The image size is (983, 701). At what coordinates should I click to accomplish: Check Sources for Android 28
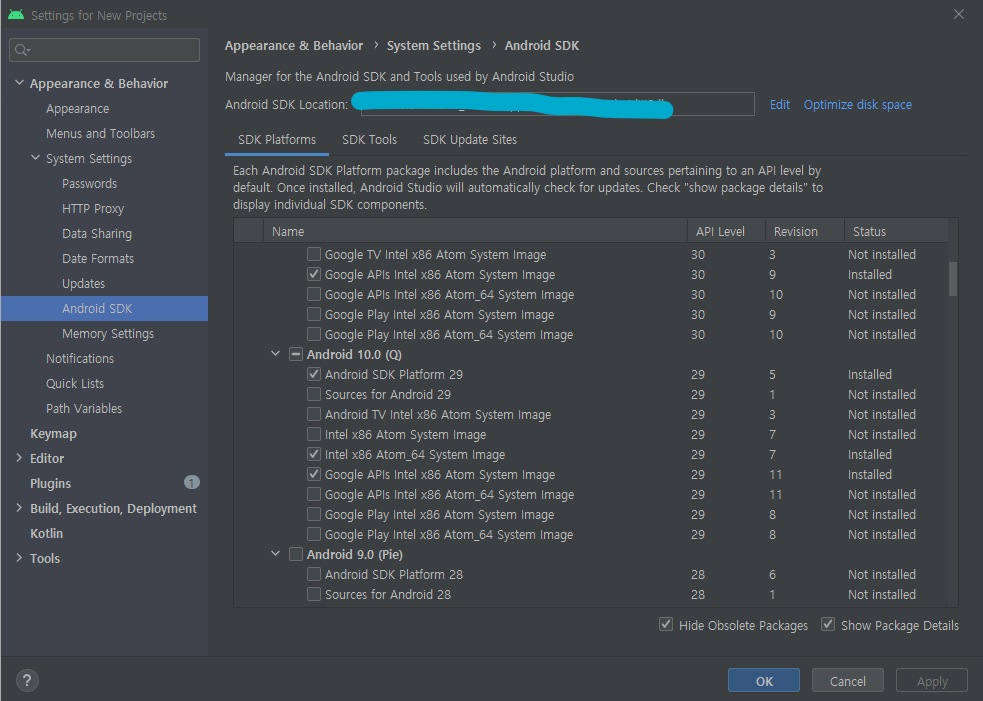coord(314,594)
